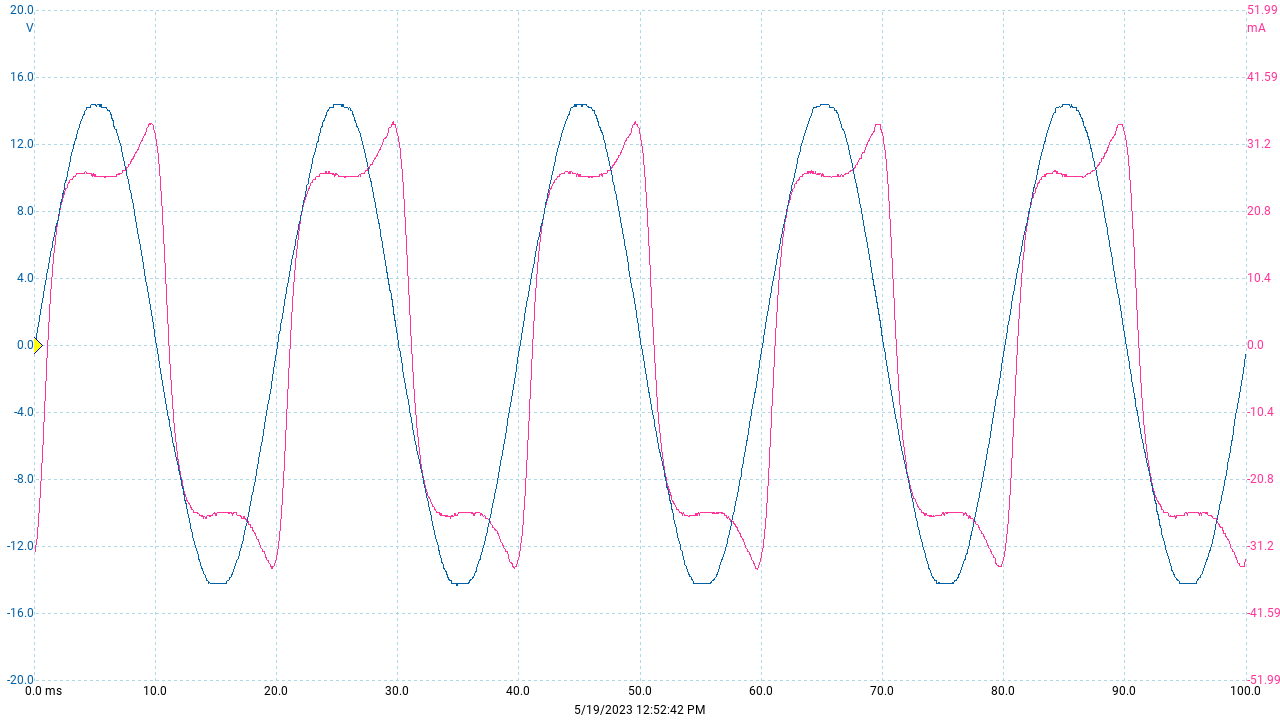Click the 16.0 voltage axis label
This screenshot has height=720, width=1280.
point(22,77)
